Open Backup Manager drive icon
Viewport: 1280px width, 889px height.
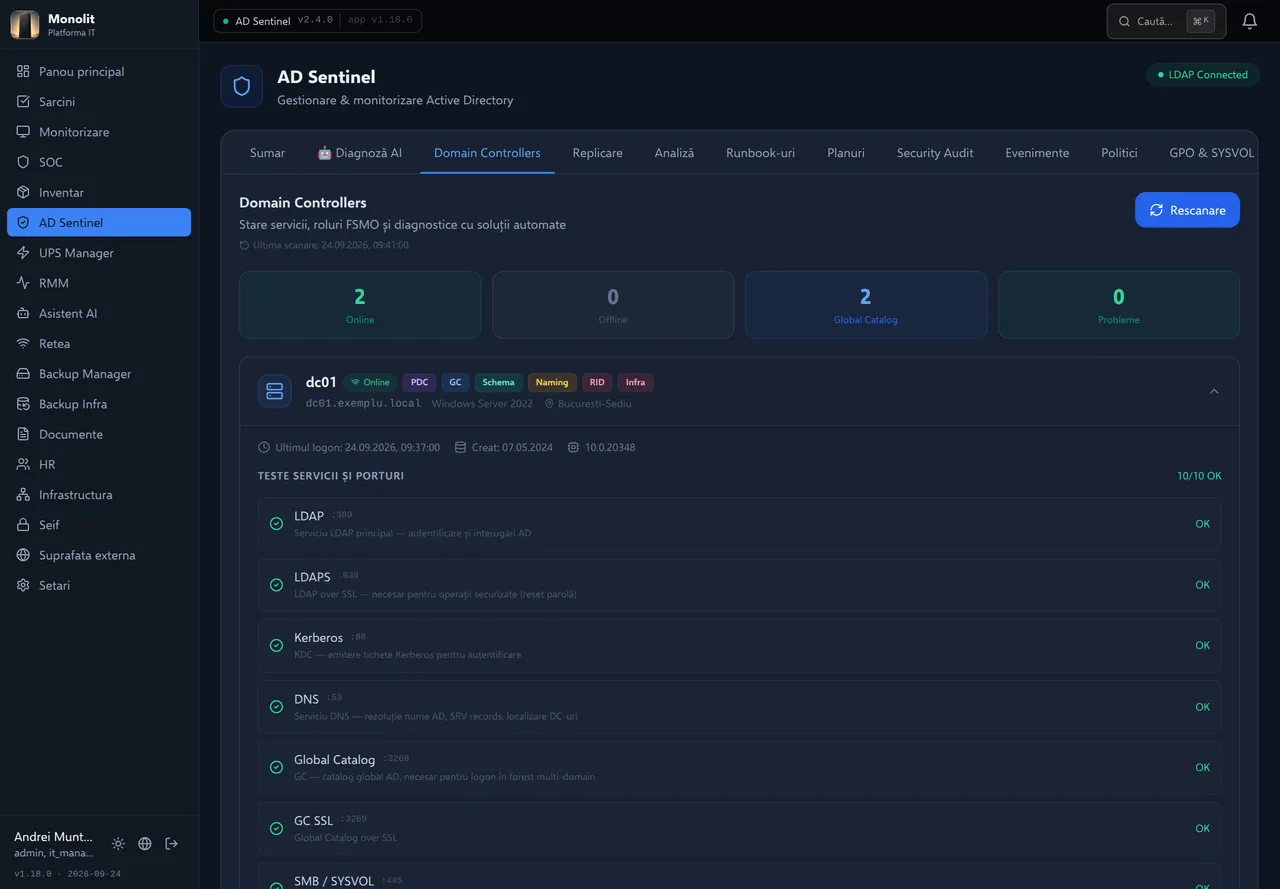[23, 374]
